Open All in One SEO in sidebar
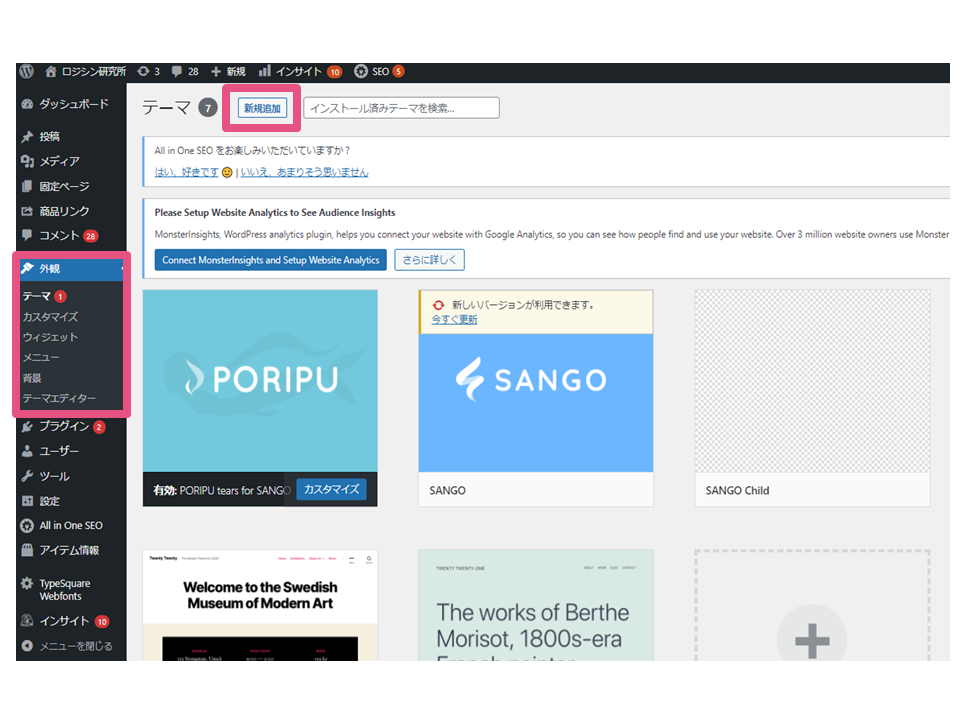Screen dimensions: 960x720 click(x=72, y=526)
